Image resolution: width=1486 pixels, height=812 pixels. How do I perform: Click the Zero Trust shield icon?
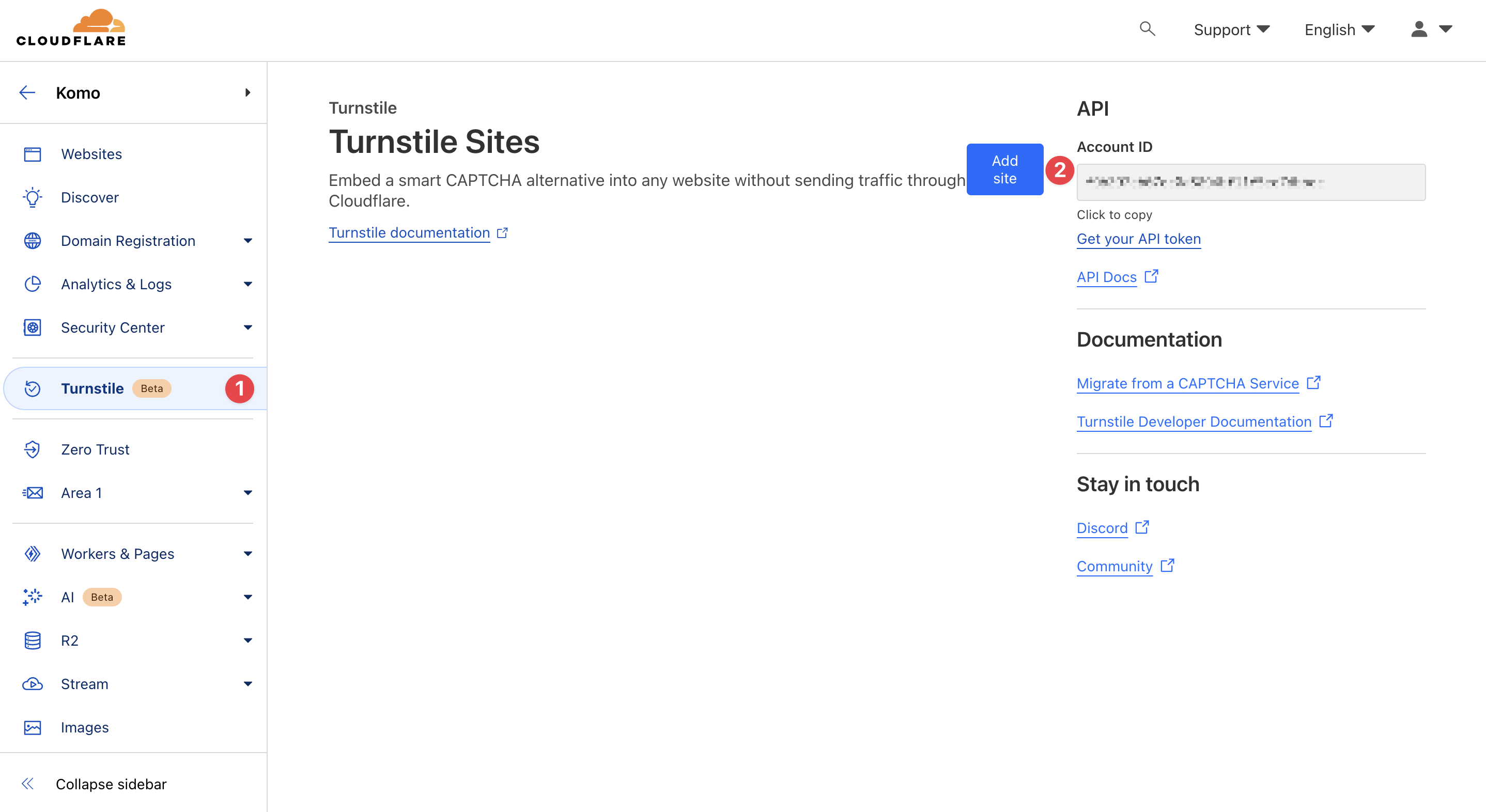tap(33, 449)
